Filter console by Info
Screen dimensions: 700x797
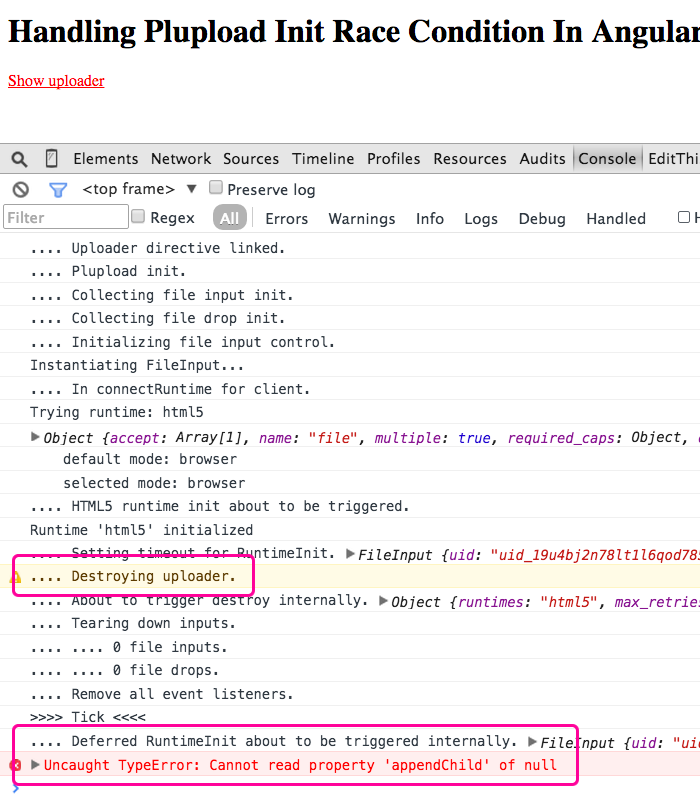point(430,219)
